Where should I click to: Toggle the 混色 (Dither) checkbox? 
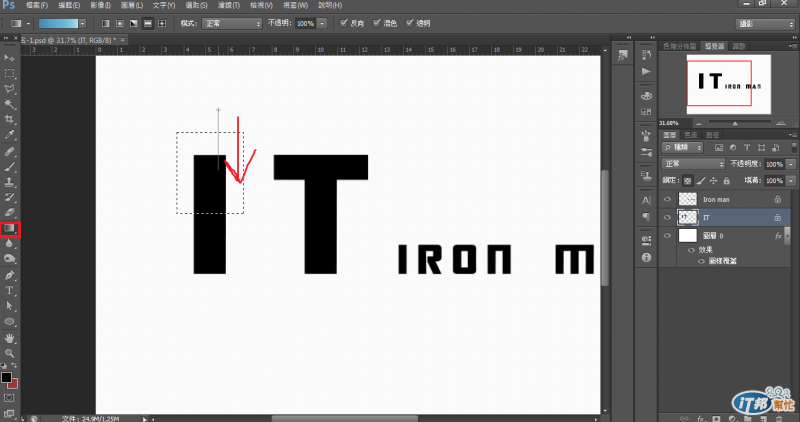coord(377,23)
